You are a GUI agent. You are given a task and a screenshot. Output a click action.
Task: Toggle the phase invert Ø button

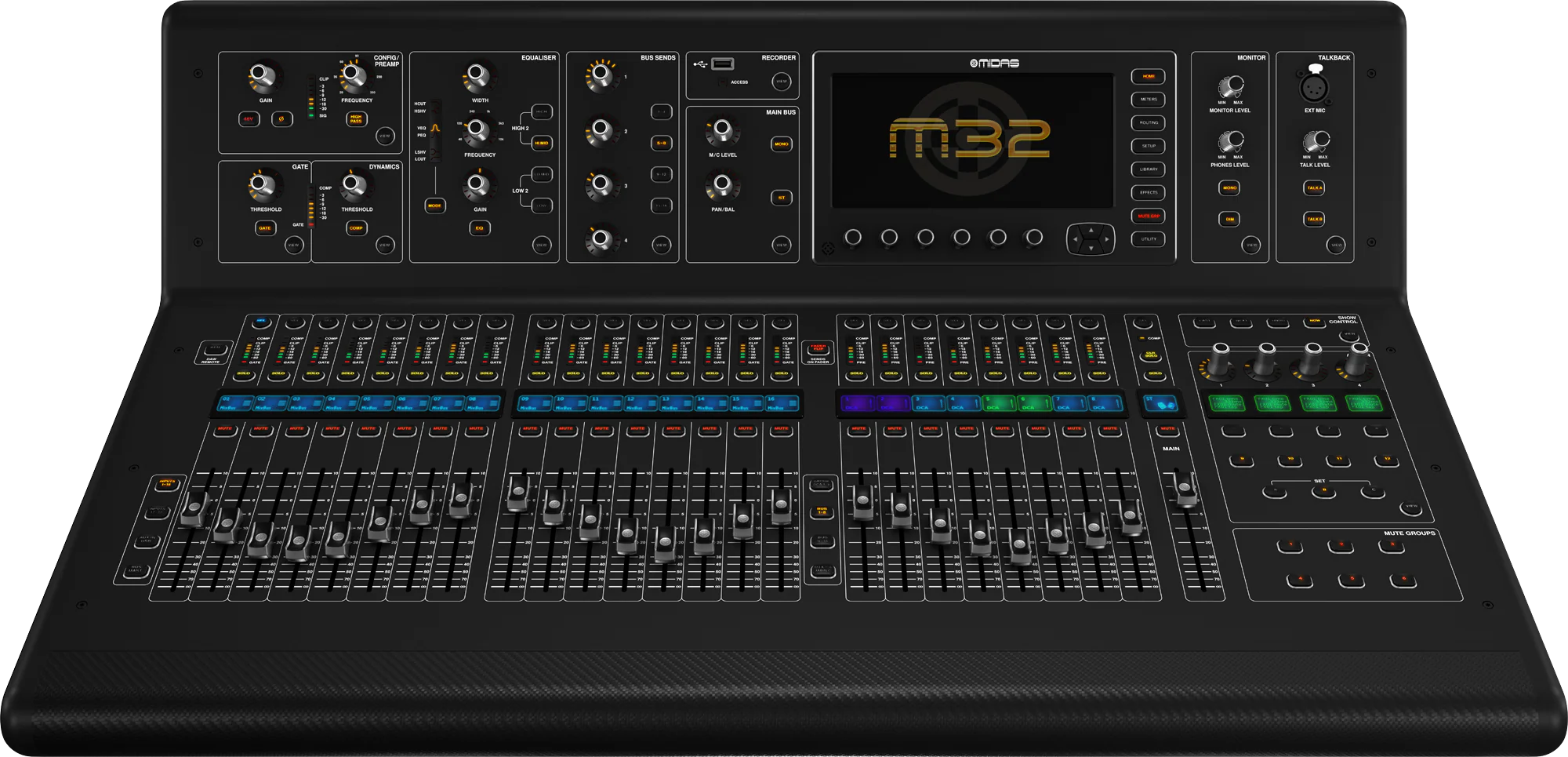coord(282,119)
